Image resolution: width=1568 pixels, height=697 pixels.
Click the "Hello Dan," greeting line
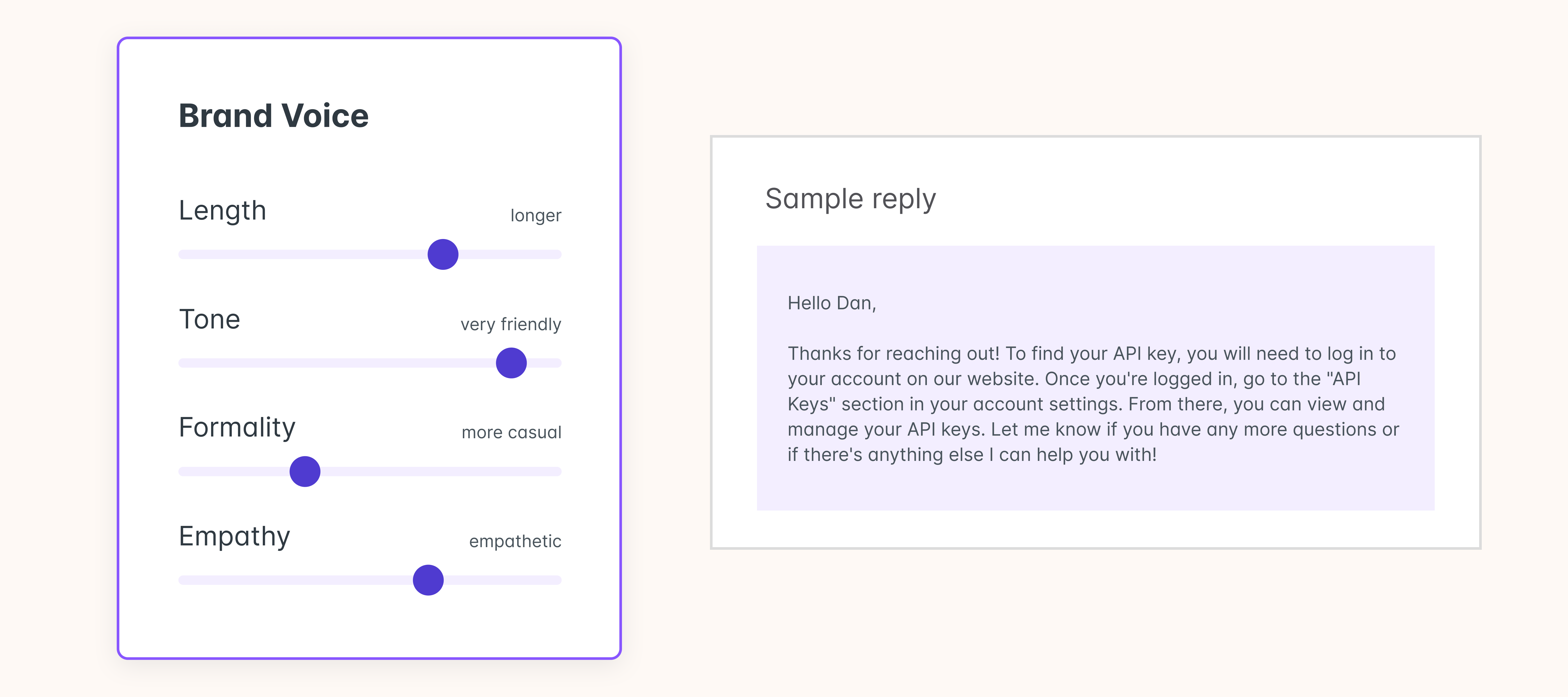coord(832,303)
